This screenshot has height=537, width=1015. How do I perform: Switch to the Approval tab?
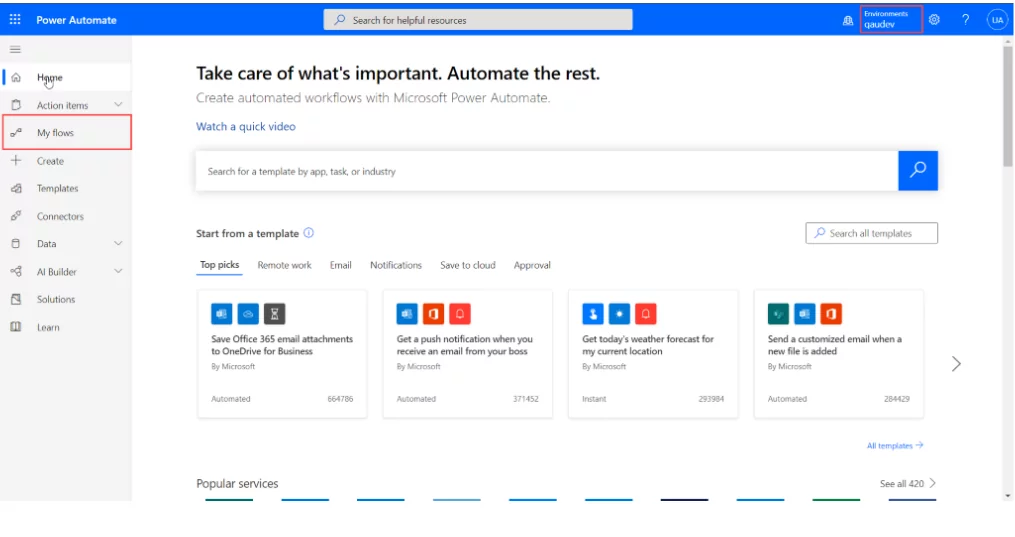(x=532, y=265)
